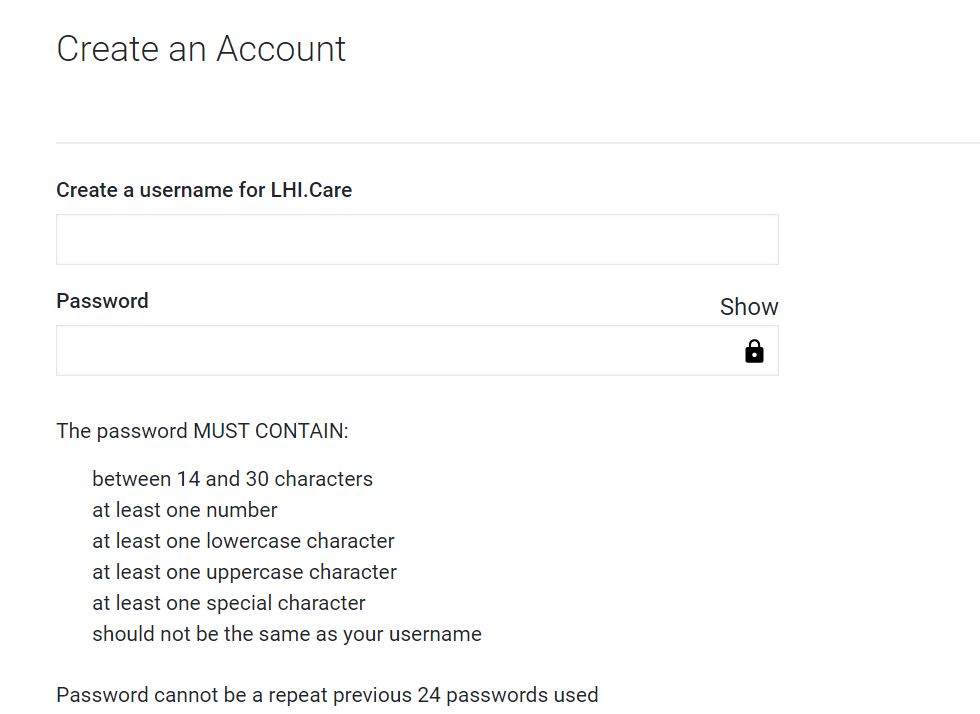980x714 pixels.
Task: Click the word 'Account' in page heading
Action: (281, 49)
